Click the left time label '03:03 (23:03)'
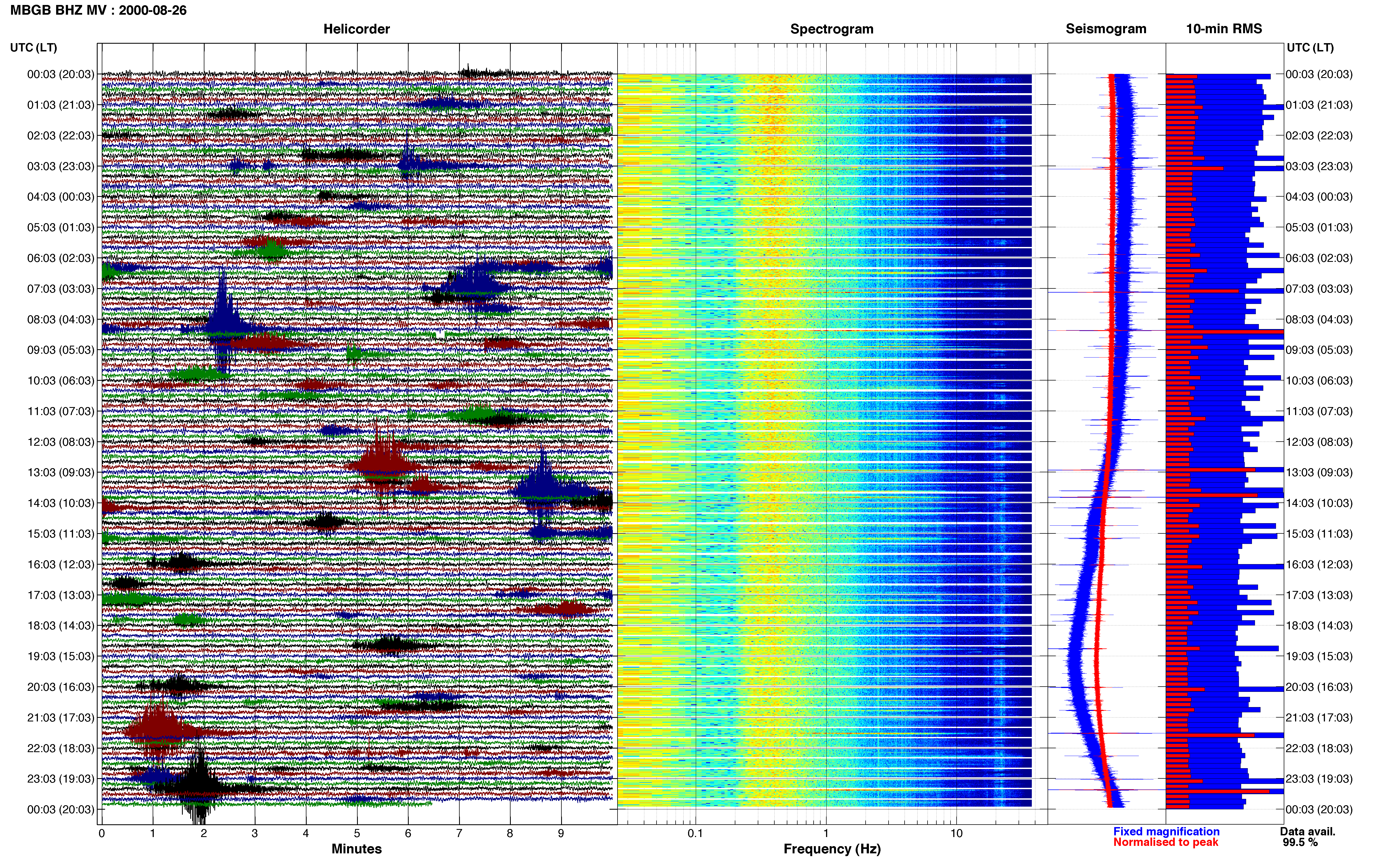1388x868 pixels. (x=60, y=166)
